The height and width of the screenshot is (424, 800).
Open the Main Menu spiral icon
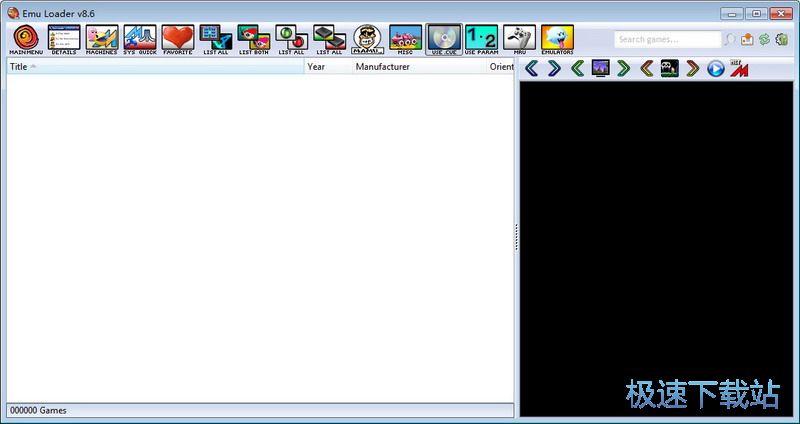coord(25,39)
